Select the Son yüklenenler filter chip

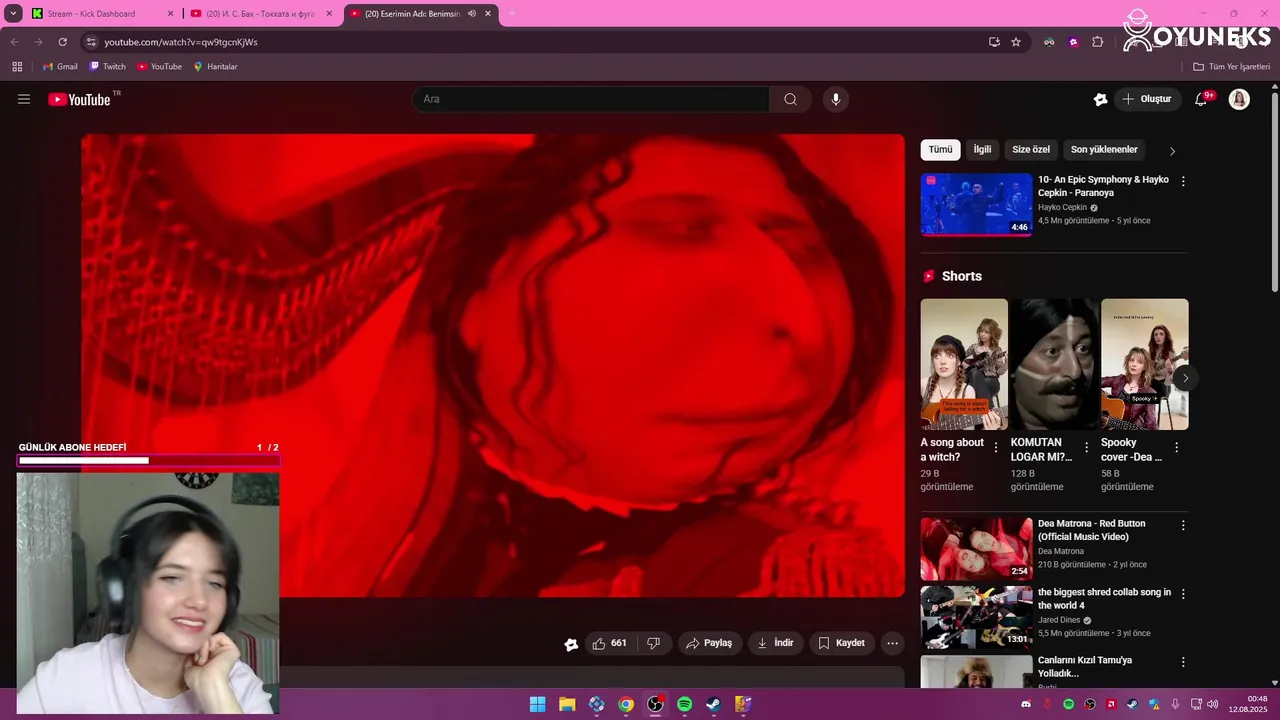tap(1104, 150)
